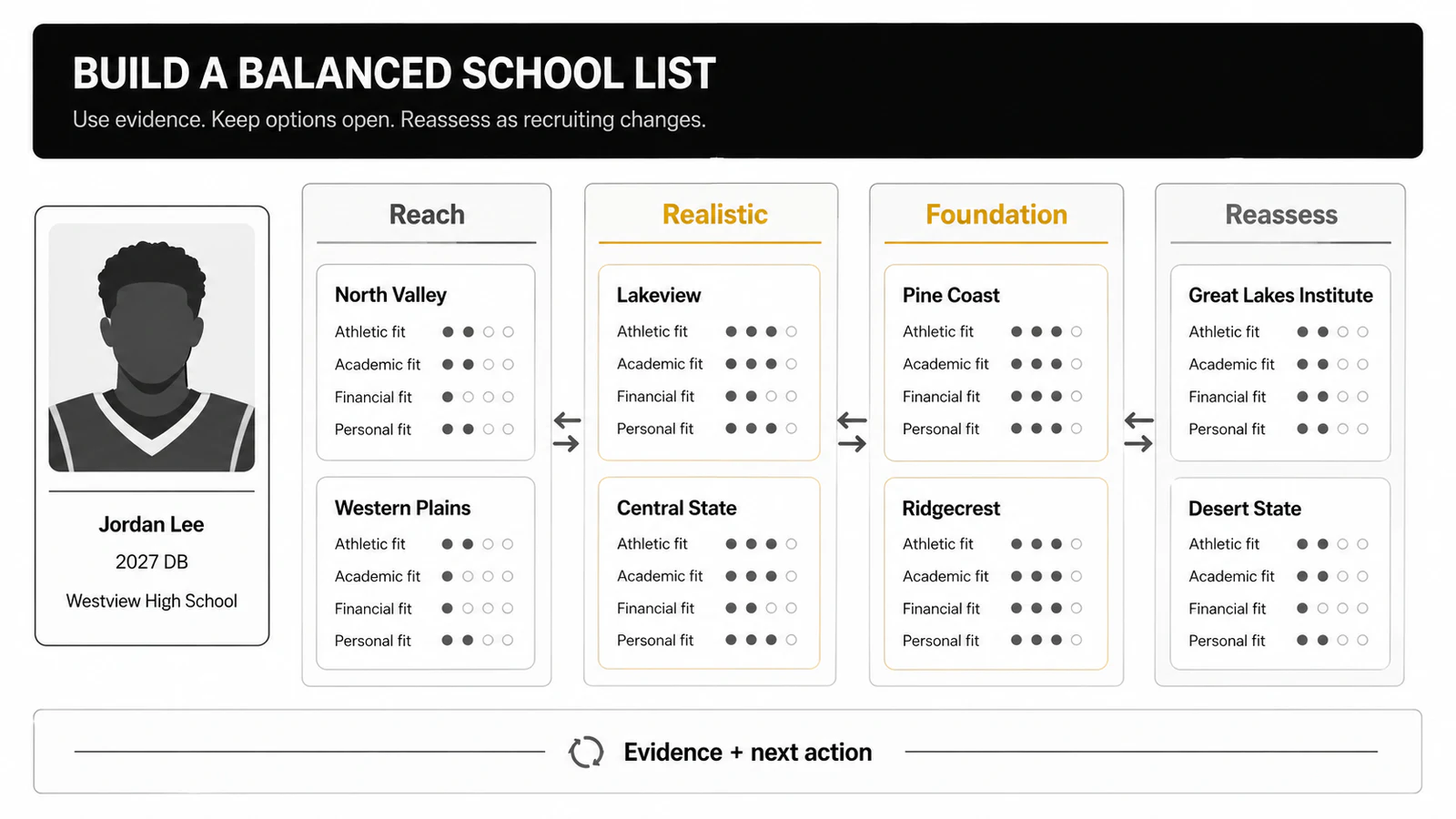Set Pine Coast Personal fit to fourth dot
The height and width of the screenshot is (819, 1456).
(1077, 429)
